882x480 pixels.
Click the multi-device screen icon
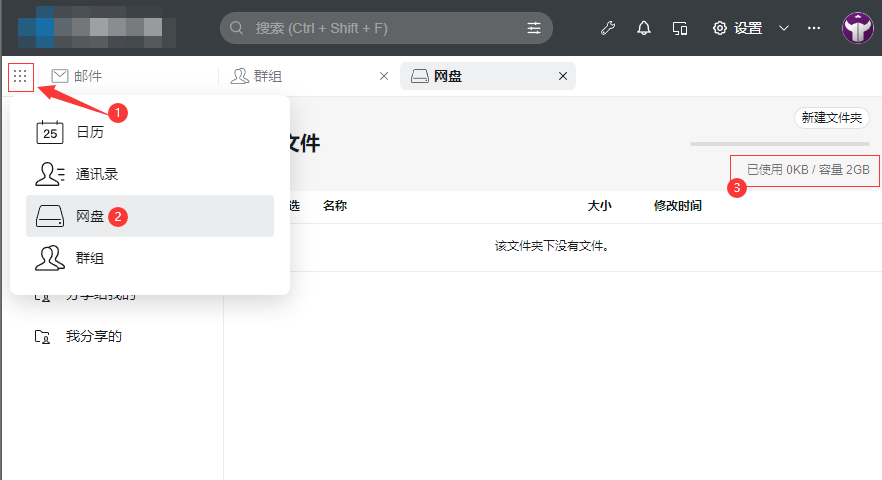click(680, 28)
